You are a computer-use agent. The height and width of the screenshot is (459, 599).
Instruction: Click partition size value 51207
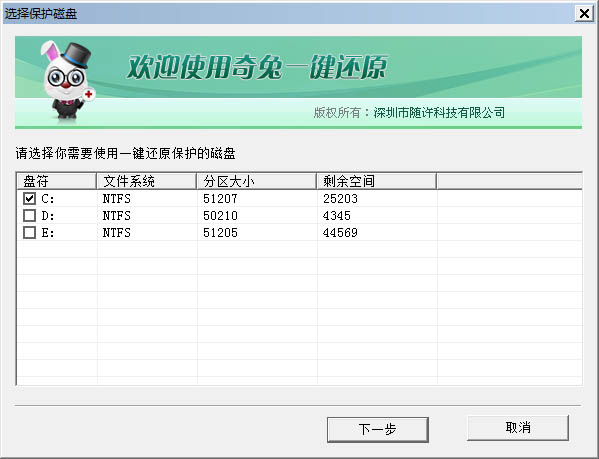(x=220, y=199)
